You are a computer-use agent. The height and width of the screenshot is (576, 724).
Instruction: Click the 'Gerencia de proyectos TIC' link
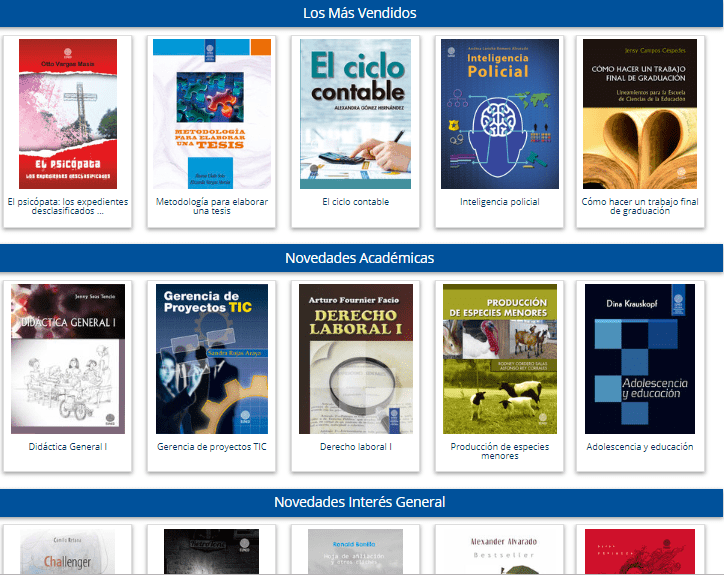pos(212,447)
